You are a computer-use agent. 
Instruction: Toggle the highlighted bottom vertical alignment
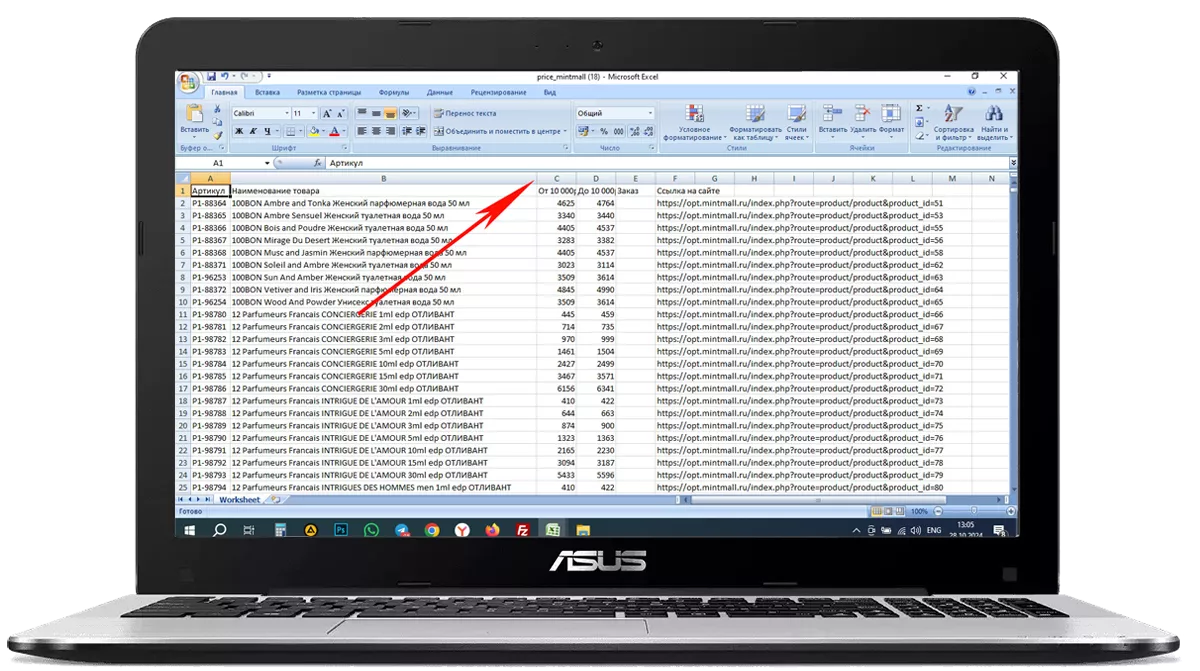pos(390,113)
